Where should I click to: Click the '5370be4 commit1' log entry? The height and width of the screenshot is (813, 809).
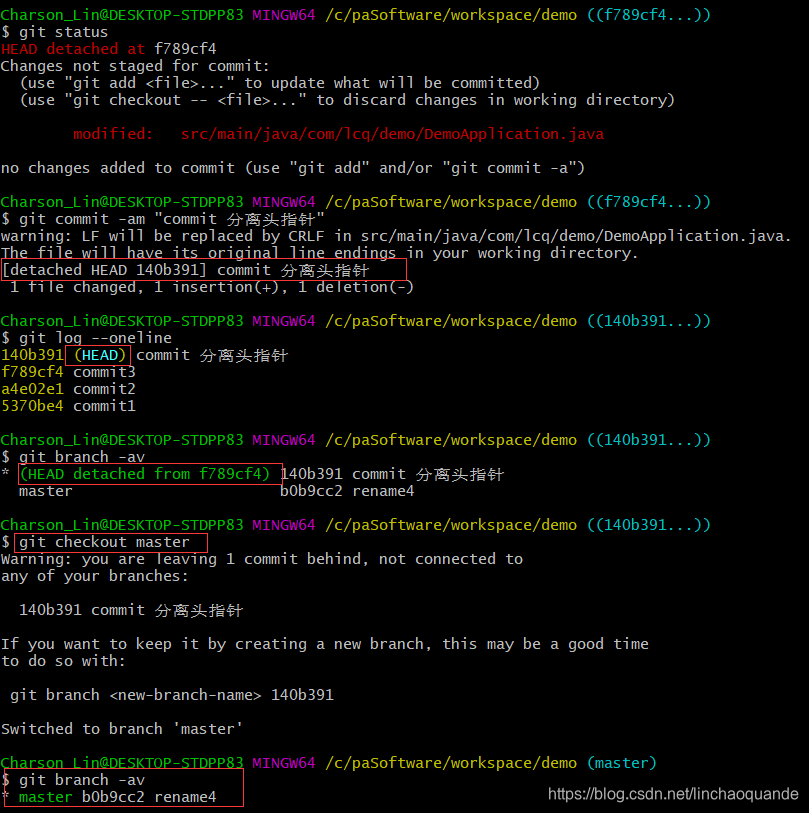pyautogui.click(x=68, y=406)
